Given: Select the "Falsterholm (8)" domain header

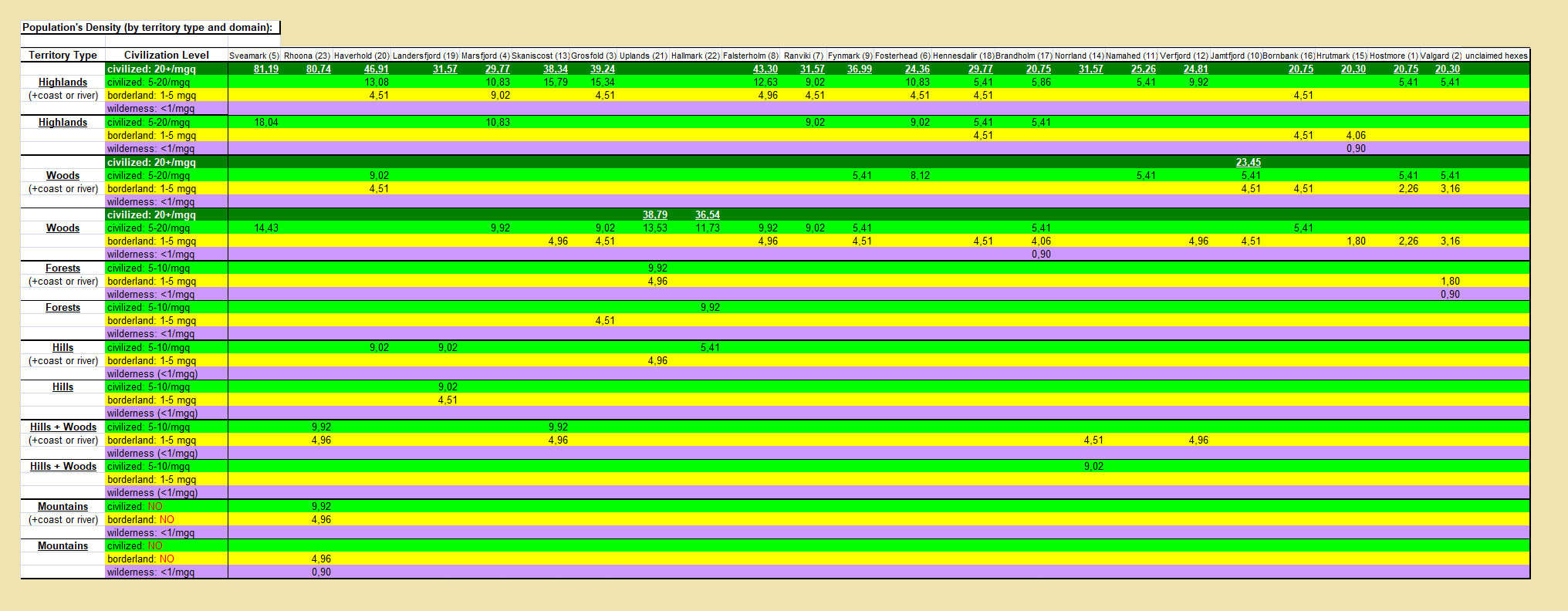Looking at the screenshot, I should (x=751, y=56).
